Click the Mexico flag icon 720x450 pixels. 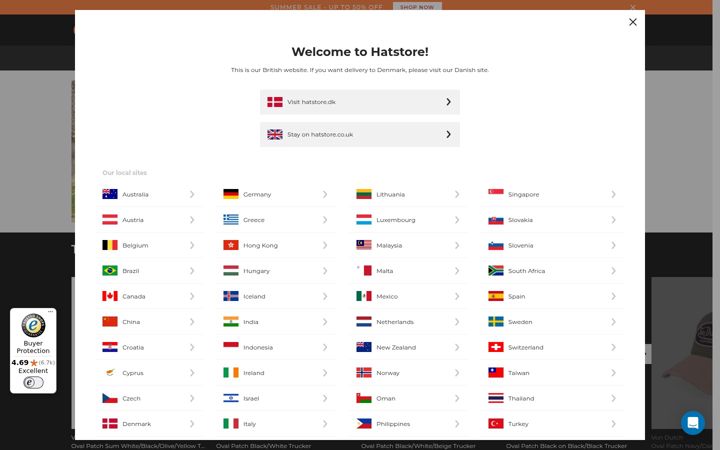tap(364, 296)
